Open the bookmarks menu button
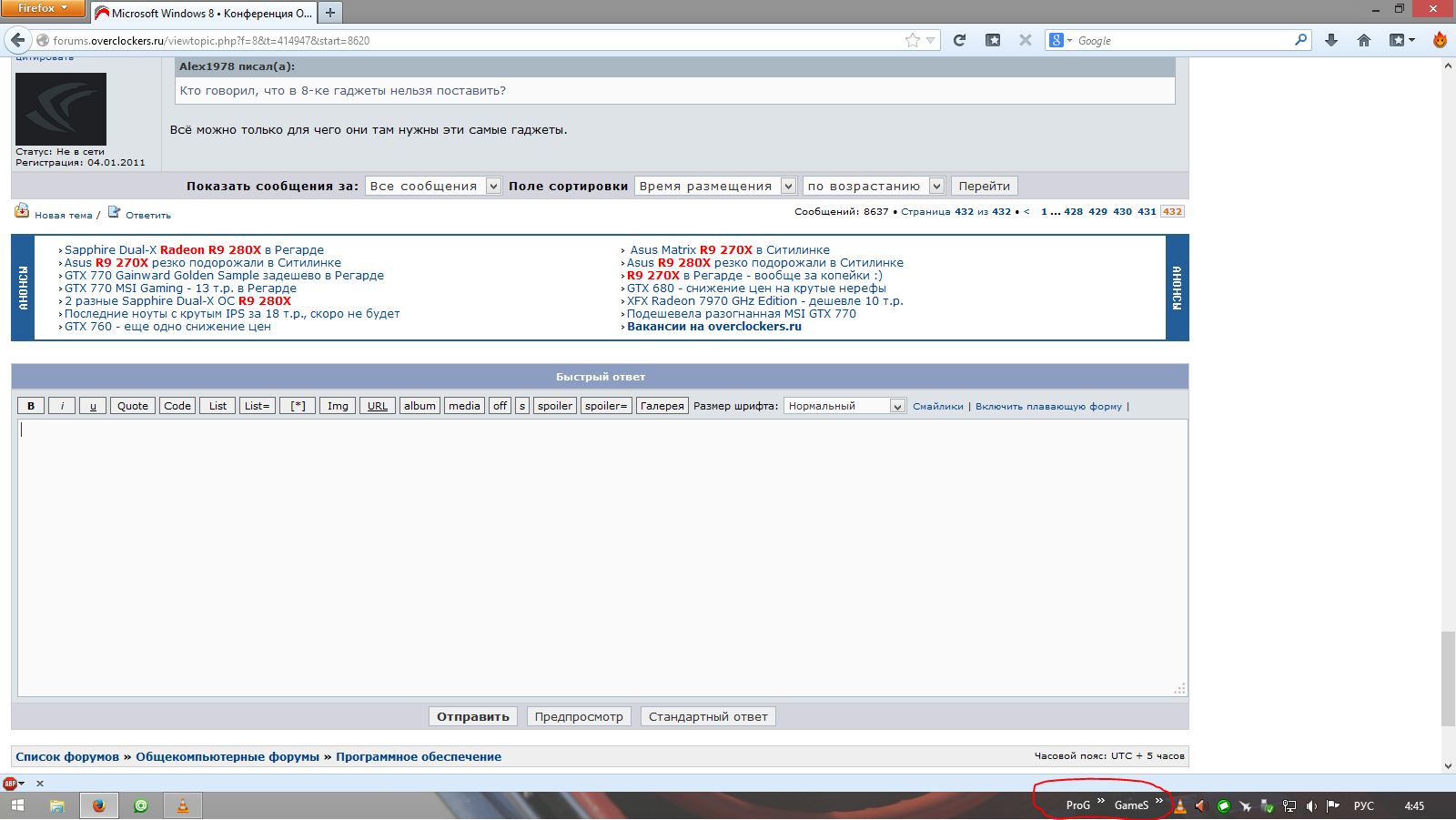The width and height of the screenshot is (1456, 820). tap(1402, 40)
